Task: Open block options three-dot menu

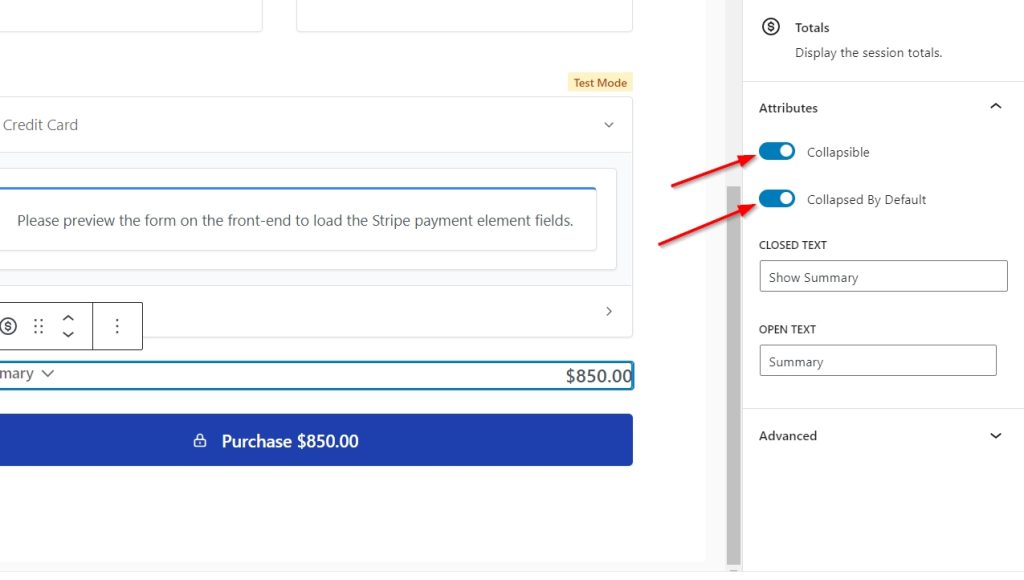Action: point(117,326)
